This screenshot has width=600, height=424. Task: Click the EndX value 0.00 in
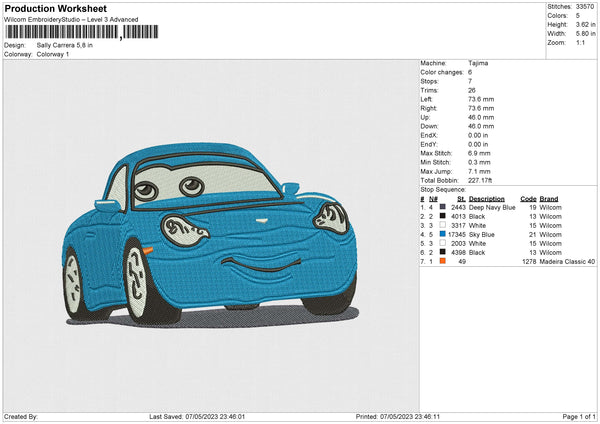point(478,135)
